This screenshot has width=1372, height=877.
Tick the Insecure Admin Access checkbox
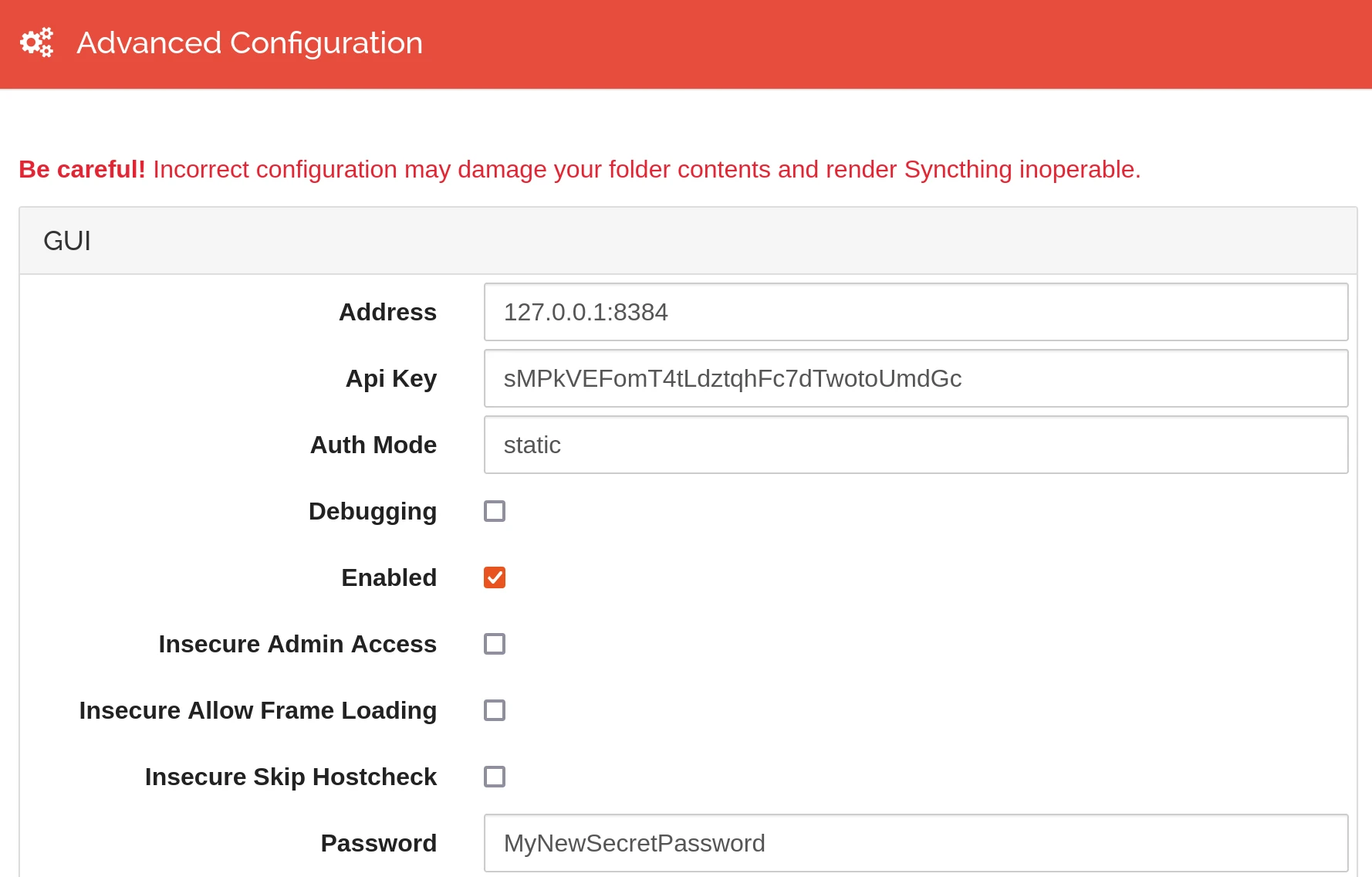pyautogui.click(x=495, y=644)
